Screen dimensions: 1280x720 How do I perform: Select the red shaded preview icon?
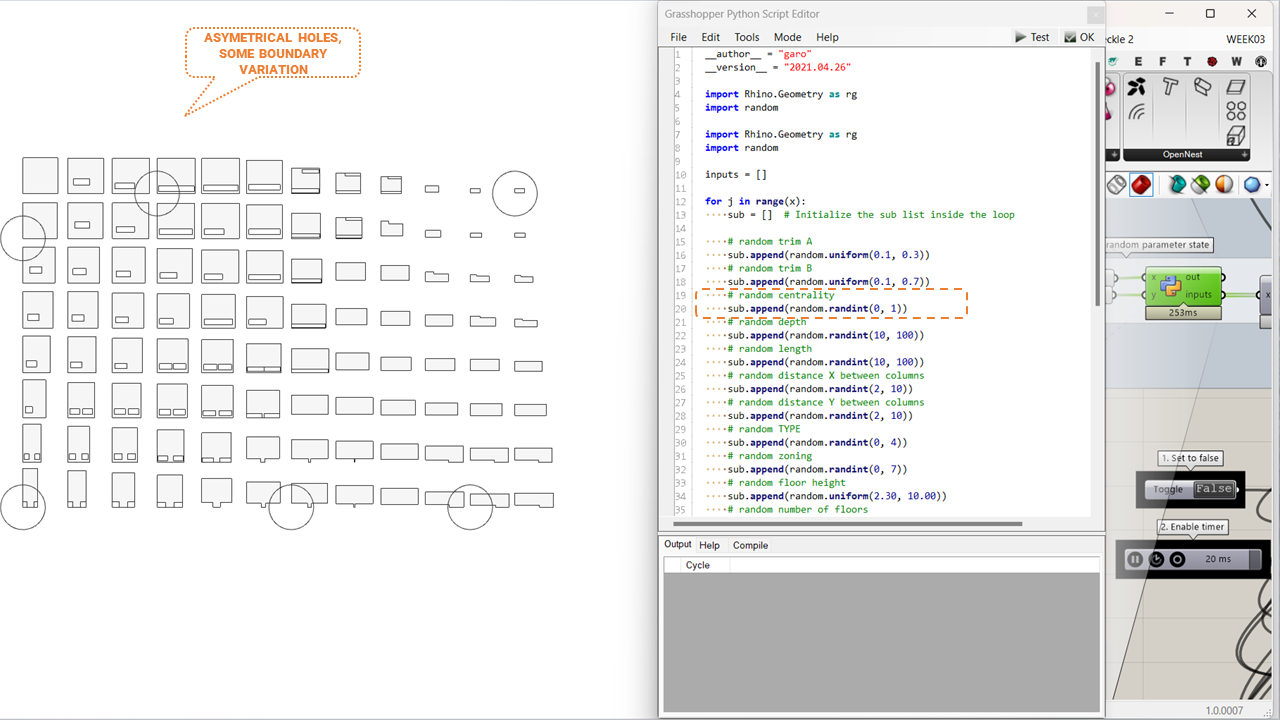coord(1141,185)
